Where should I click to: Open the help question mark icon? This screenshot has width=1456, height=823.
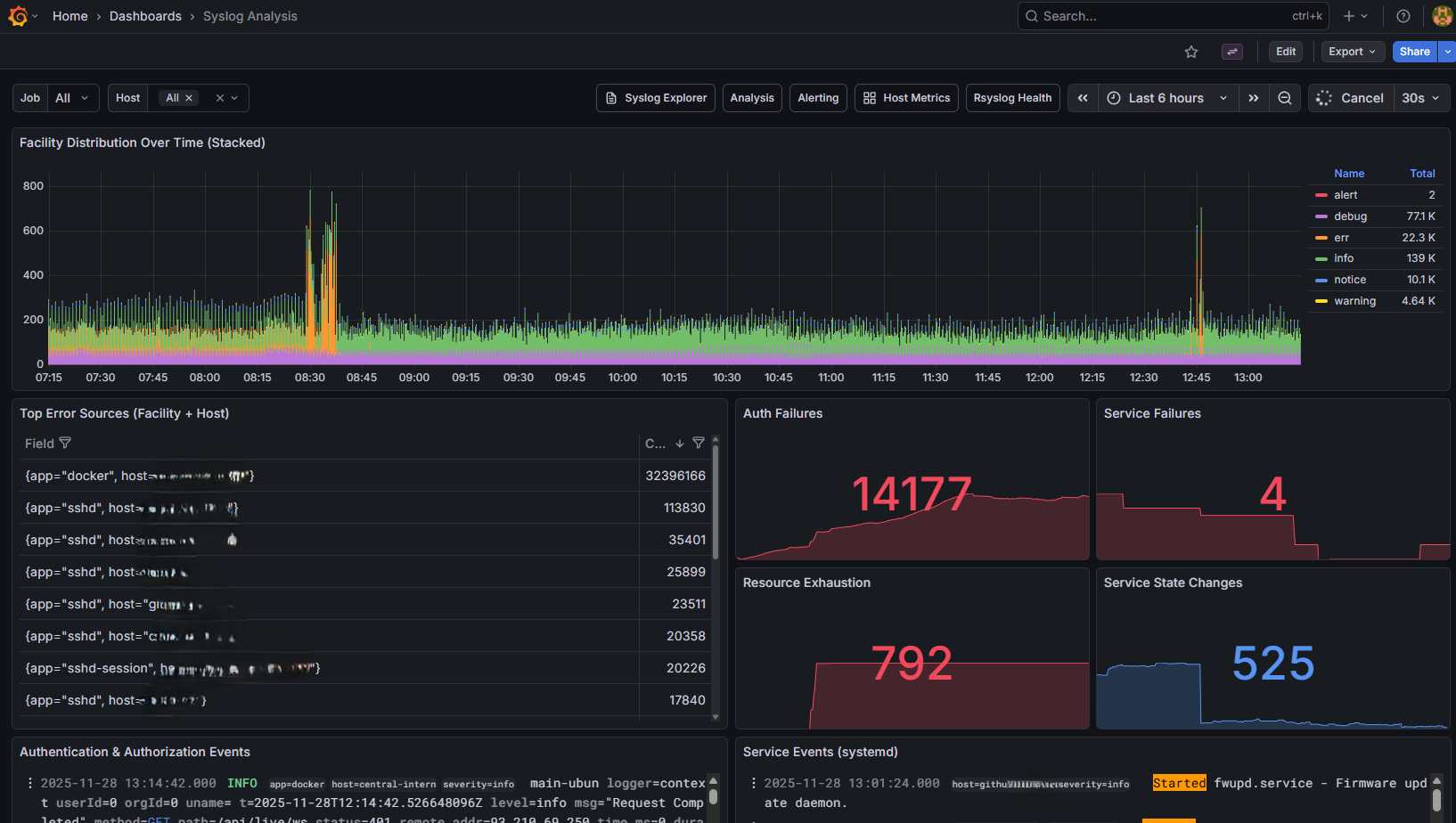tap(1403, 16)
